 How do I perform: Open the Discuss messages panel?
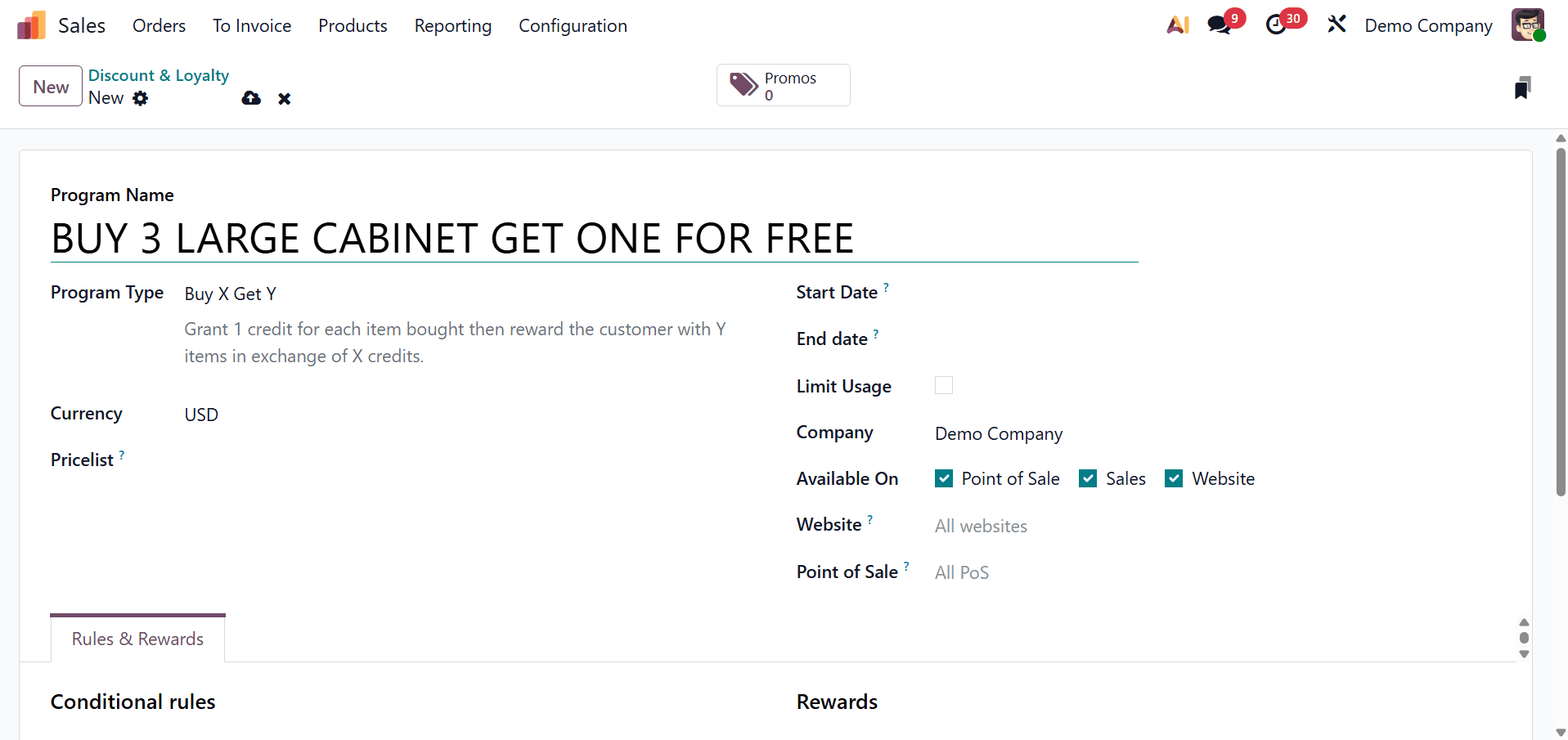pos(1218,25)
